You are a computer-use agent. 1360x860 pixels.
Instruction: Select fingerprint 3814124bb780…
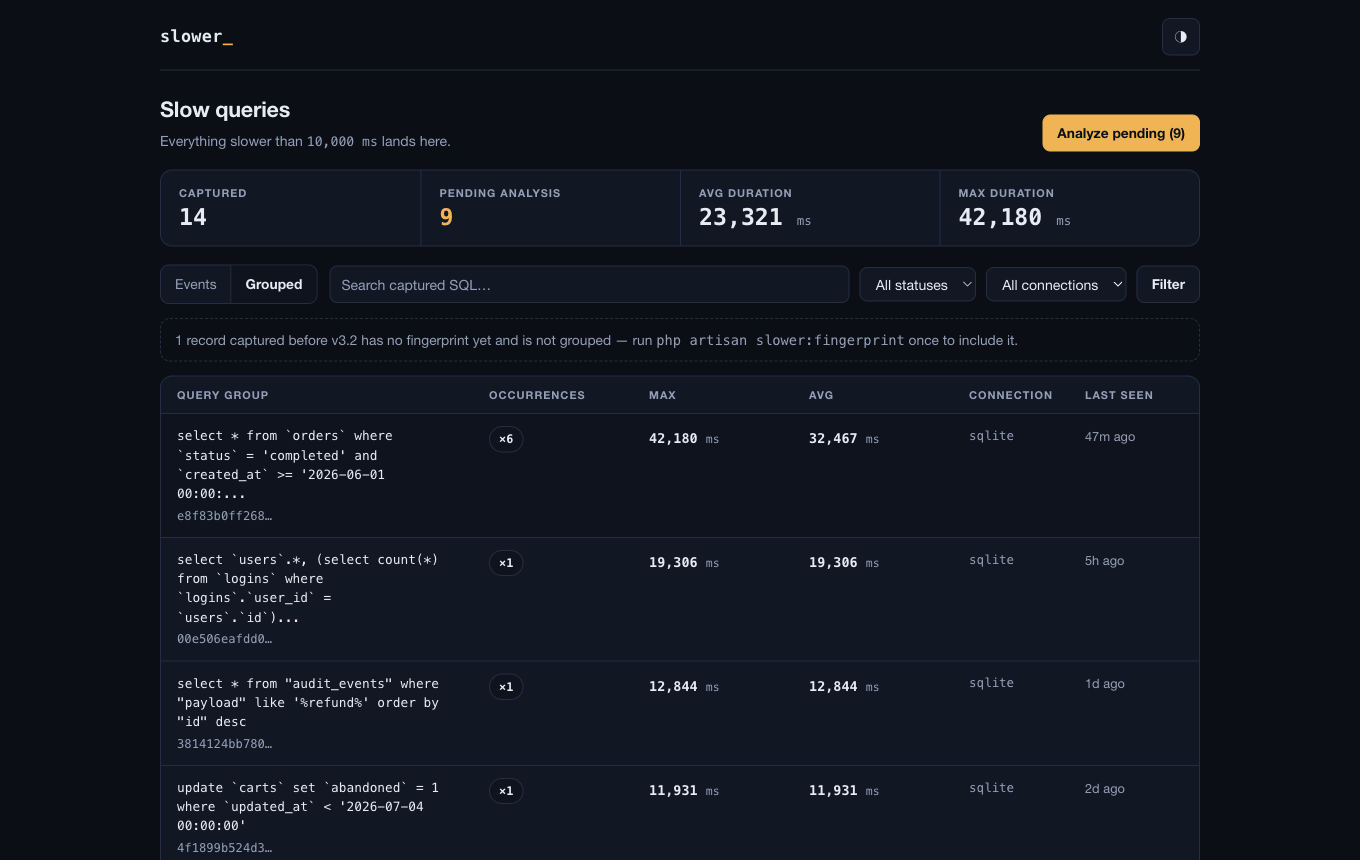tap(224, 744)
